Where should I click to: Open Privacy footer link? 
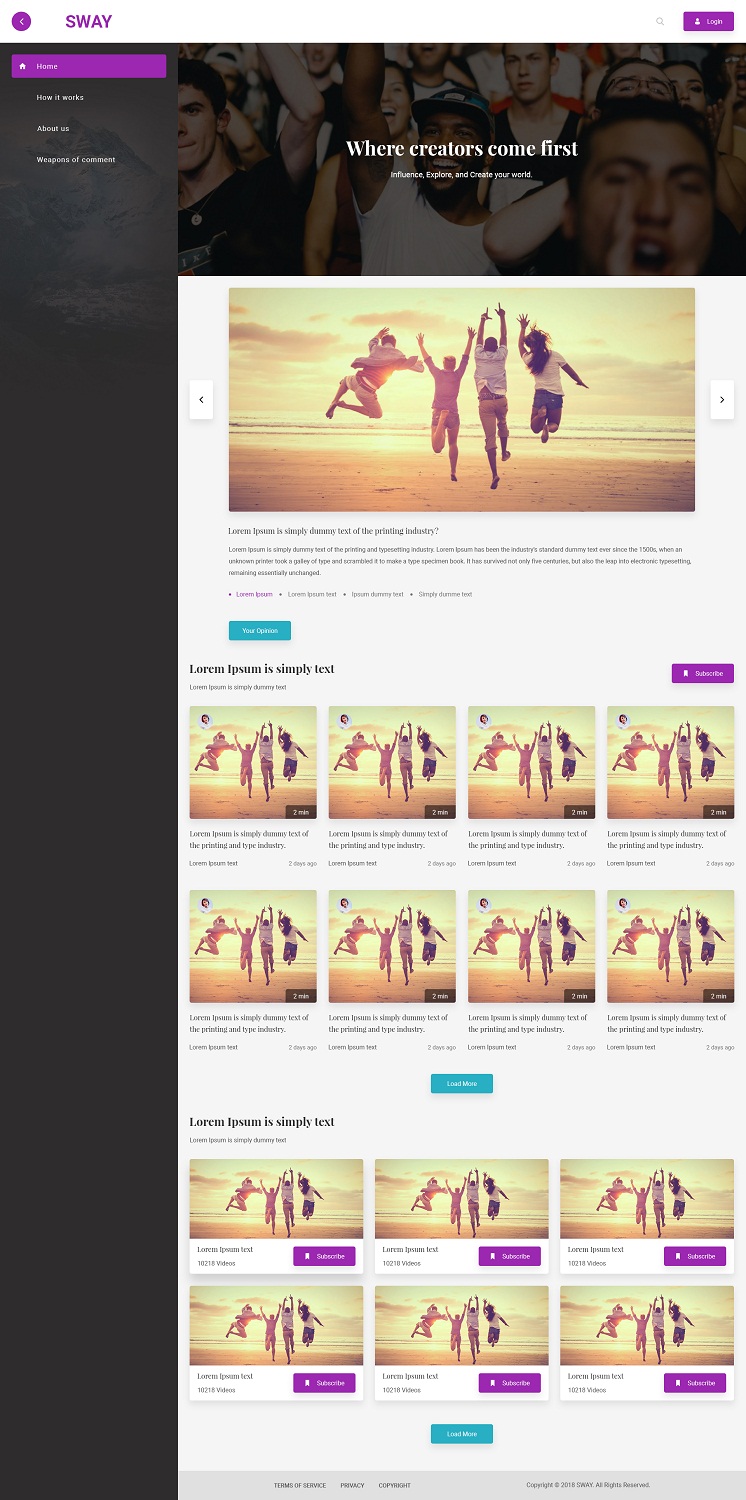tap(352, 1485)
